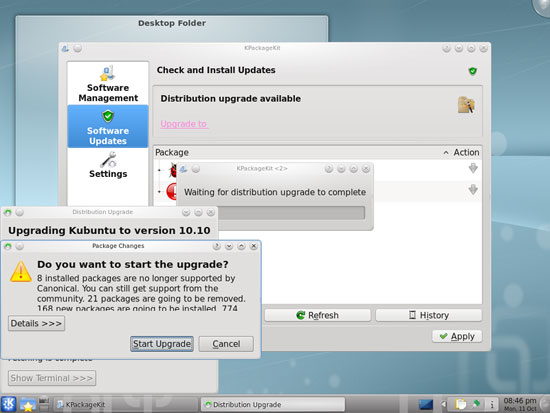Select Software Updates in sidebar
The image size is (550, 413).
pyautogui.click(x=108, y=126)
